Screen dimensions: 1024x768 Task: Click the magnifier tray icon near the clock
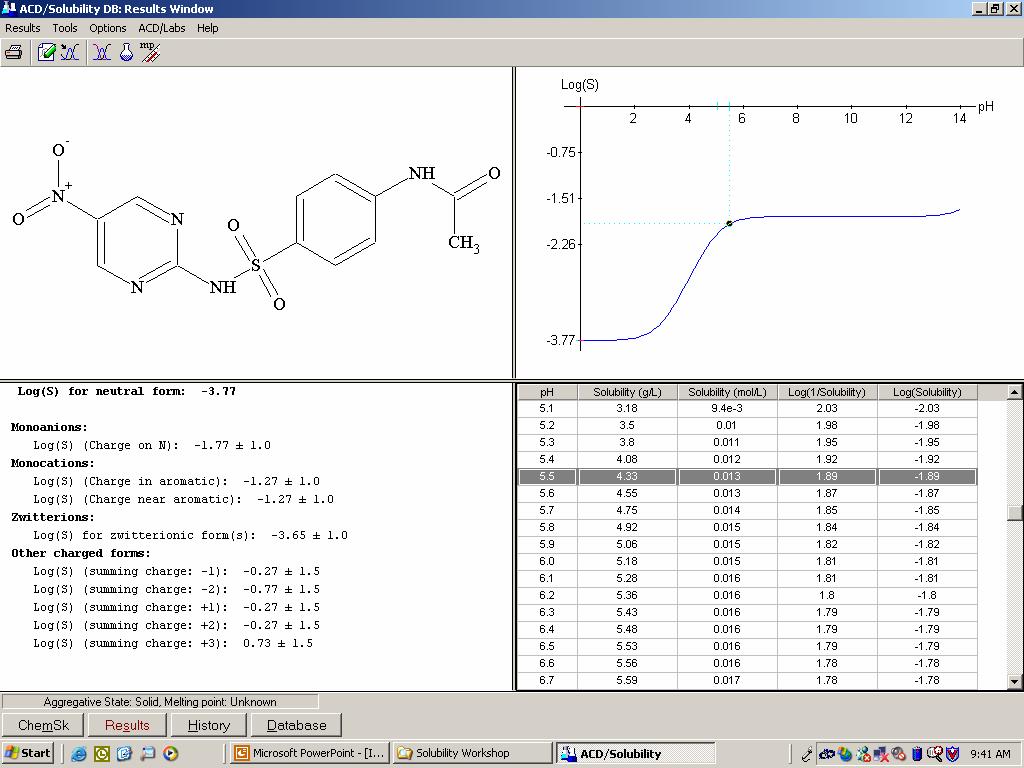(935, 754)
